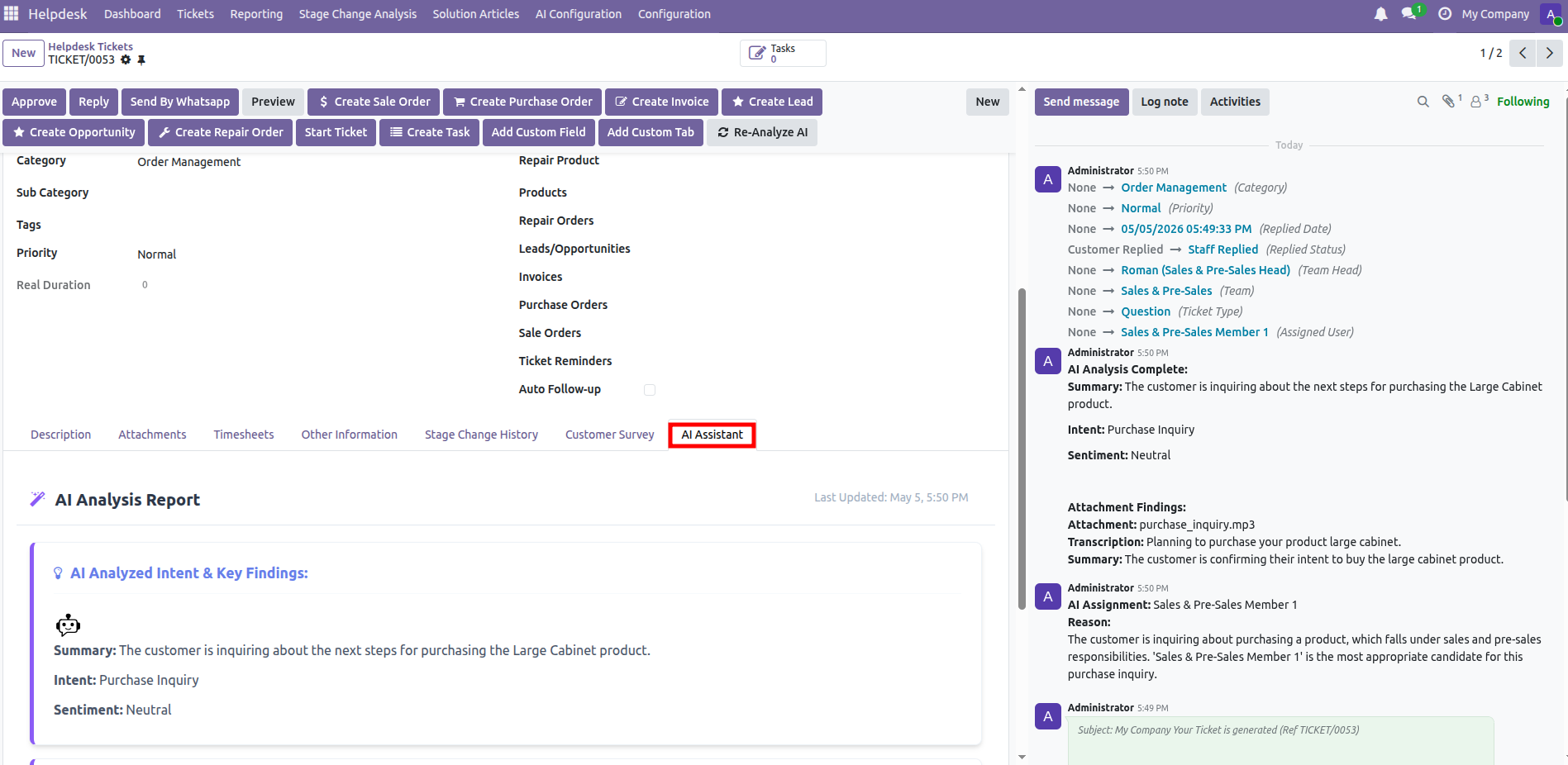Viewport: 1568px width, 765px height.
Task: Open the ticket settings gear icon
Action: coord(126,59)
